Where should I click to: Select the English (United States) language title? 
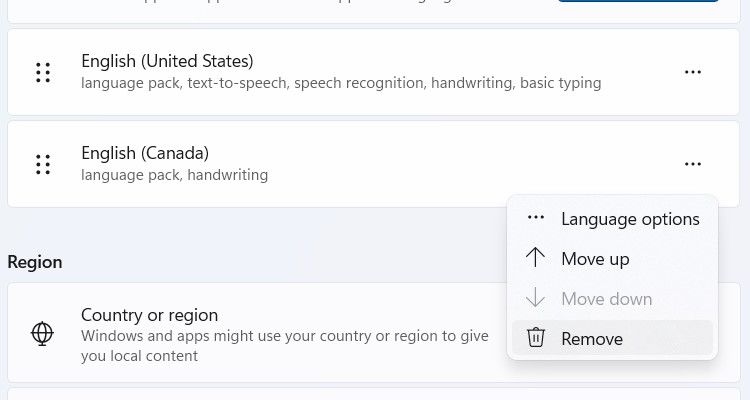tap(167, 62)
